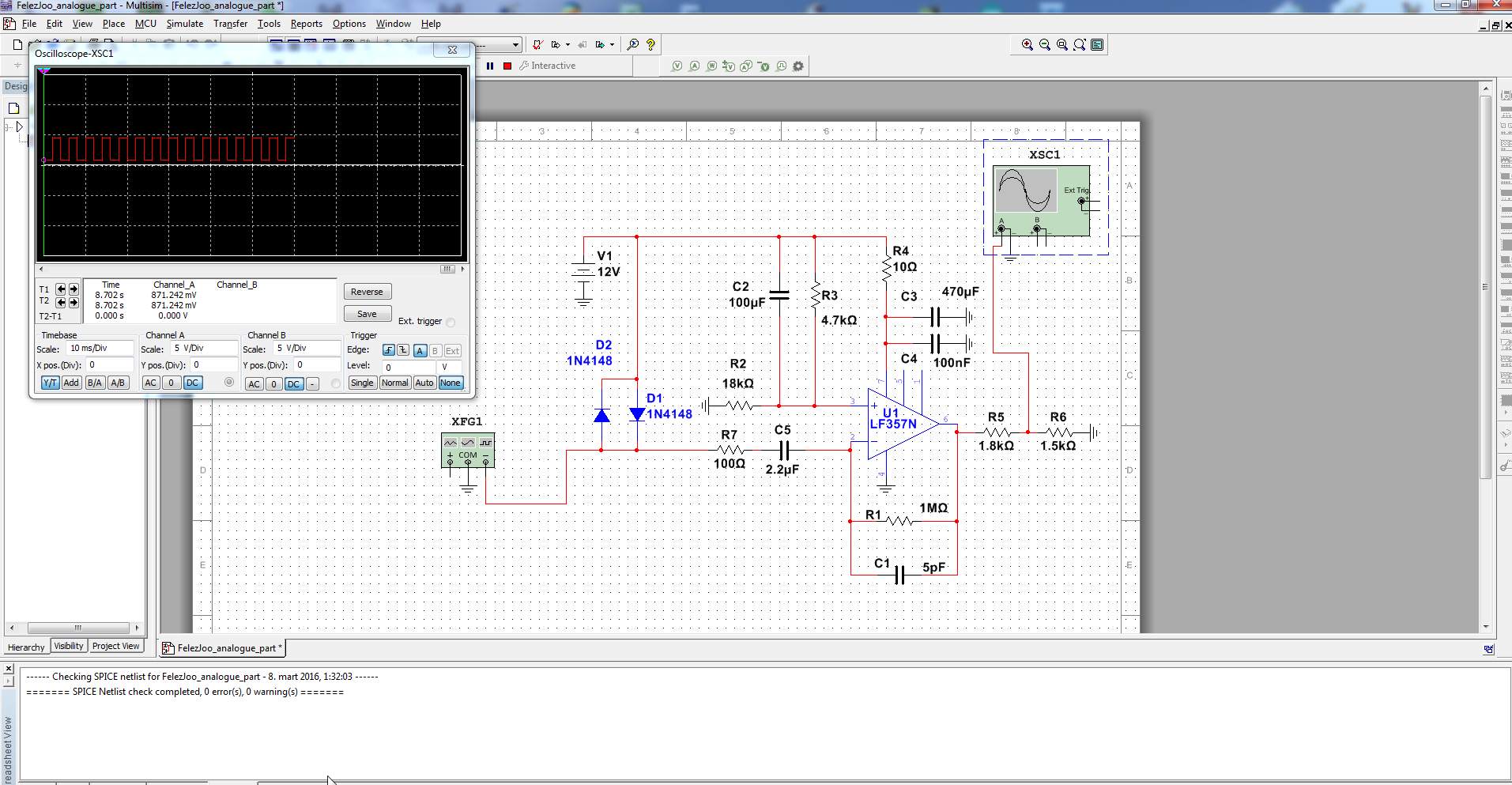This screenshot has width=1512, height=785.
Task: Click the oscilloscope Save button
Action: 367,314
